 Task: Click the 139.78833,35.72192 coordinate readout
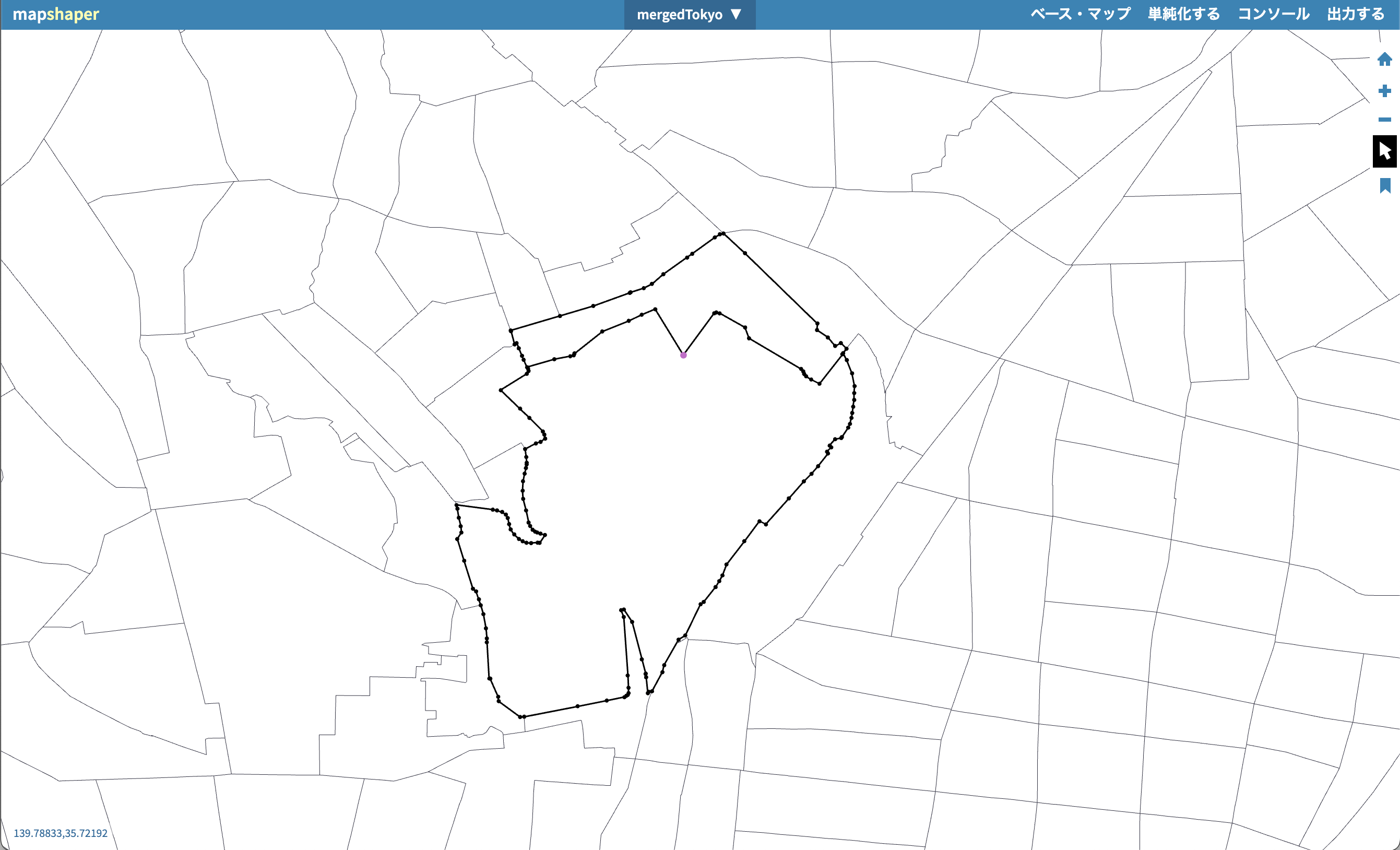(x=60, y=833)
